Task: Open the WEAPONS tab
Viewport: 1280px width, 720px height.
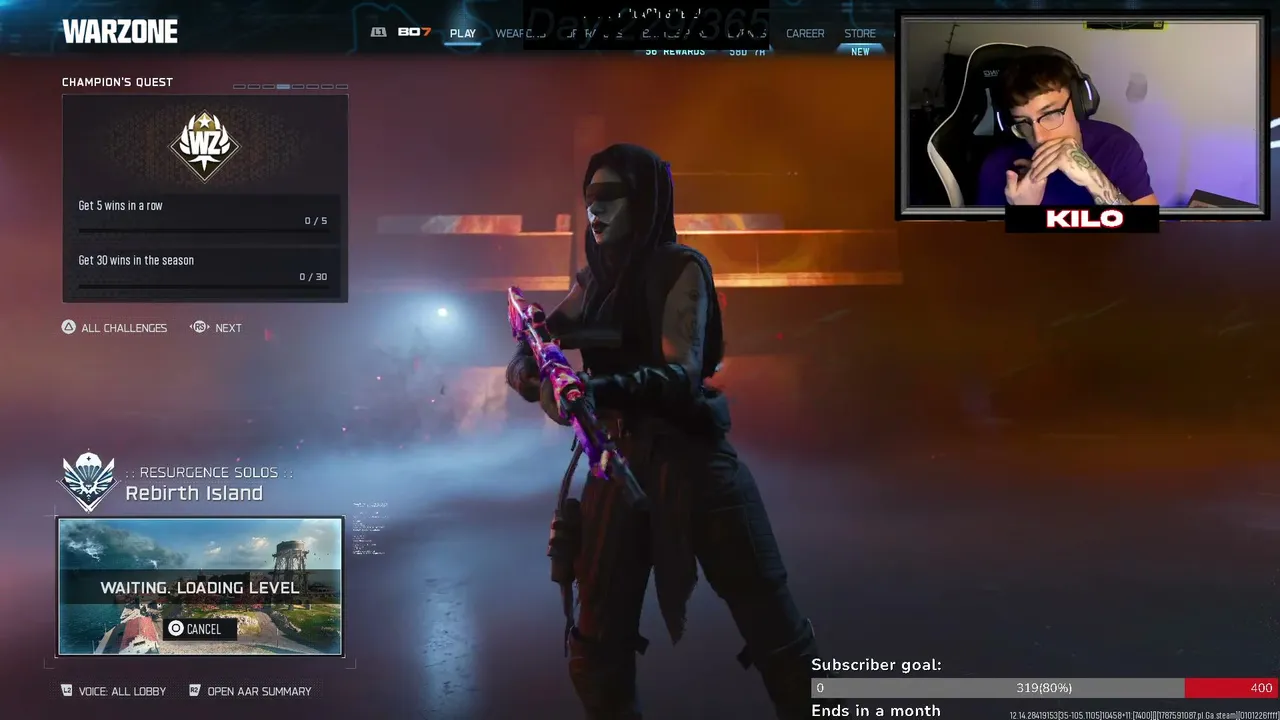Action: click(521, 33)
